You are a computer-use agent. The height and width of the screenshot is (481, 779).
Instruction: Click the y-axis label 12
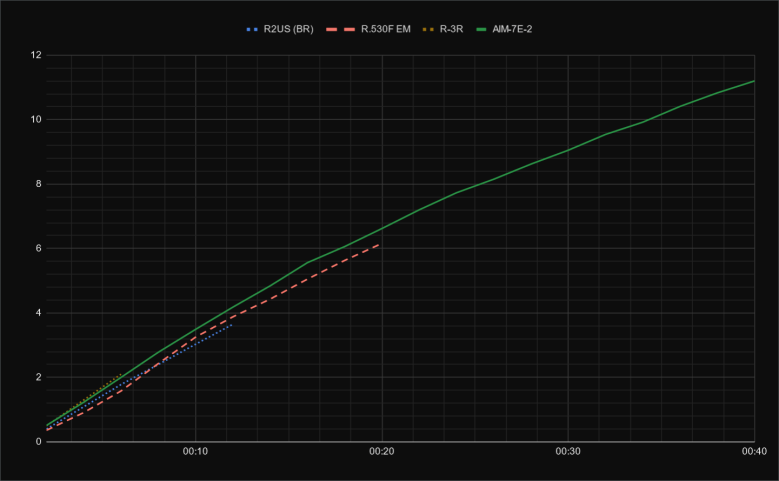35,55
